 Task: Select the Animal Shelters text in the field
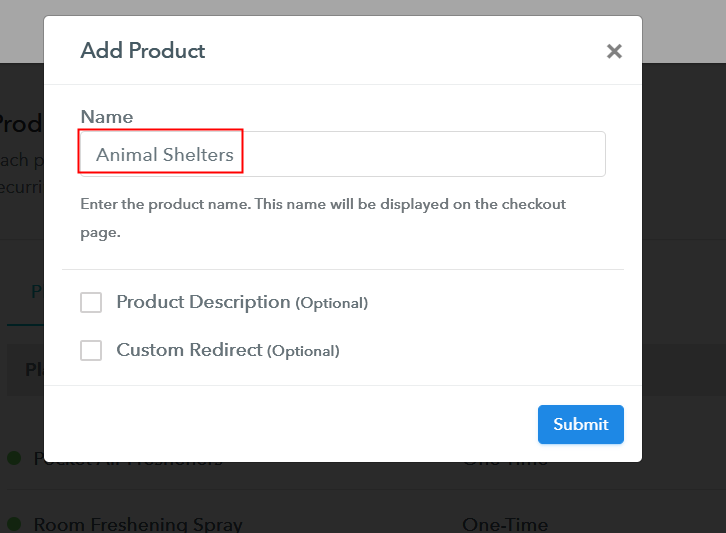[x=165, y=155]
